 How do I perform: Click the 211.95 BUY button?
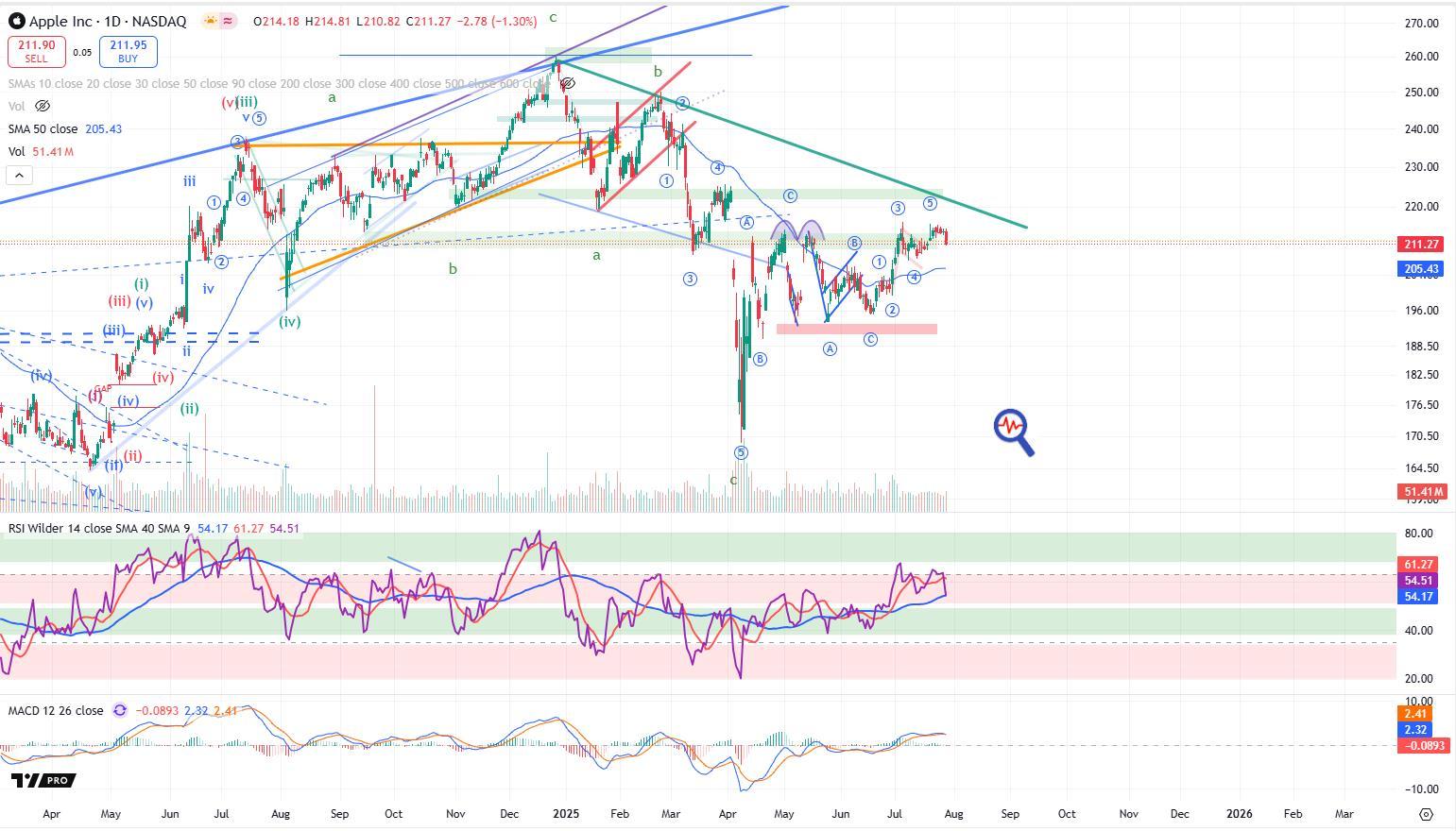click(x=128, y=51)
